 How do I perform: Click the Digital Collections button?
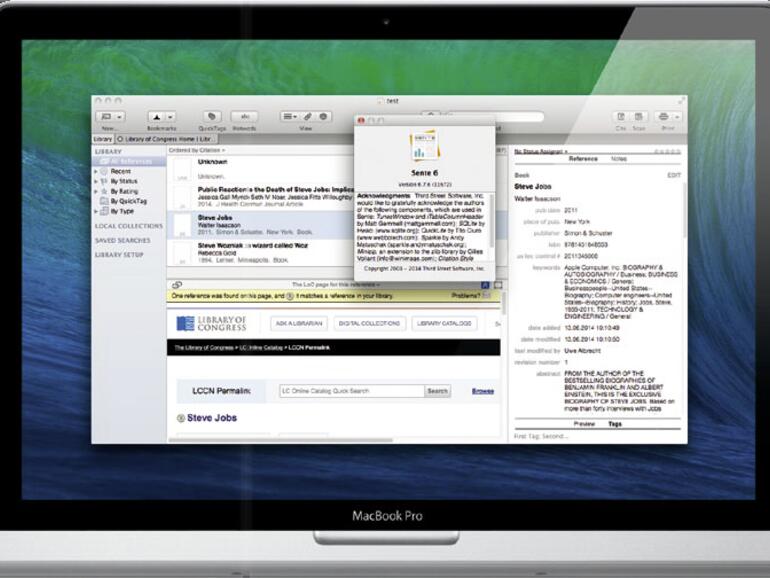tap(369, 324)
